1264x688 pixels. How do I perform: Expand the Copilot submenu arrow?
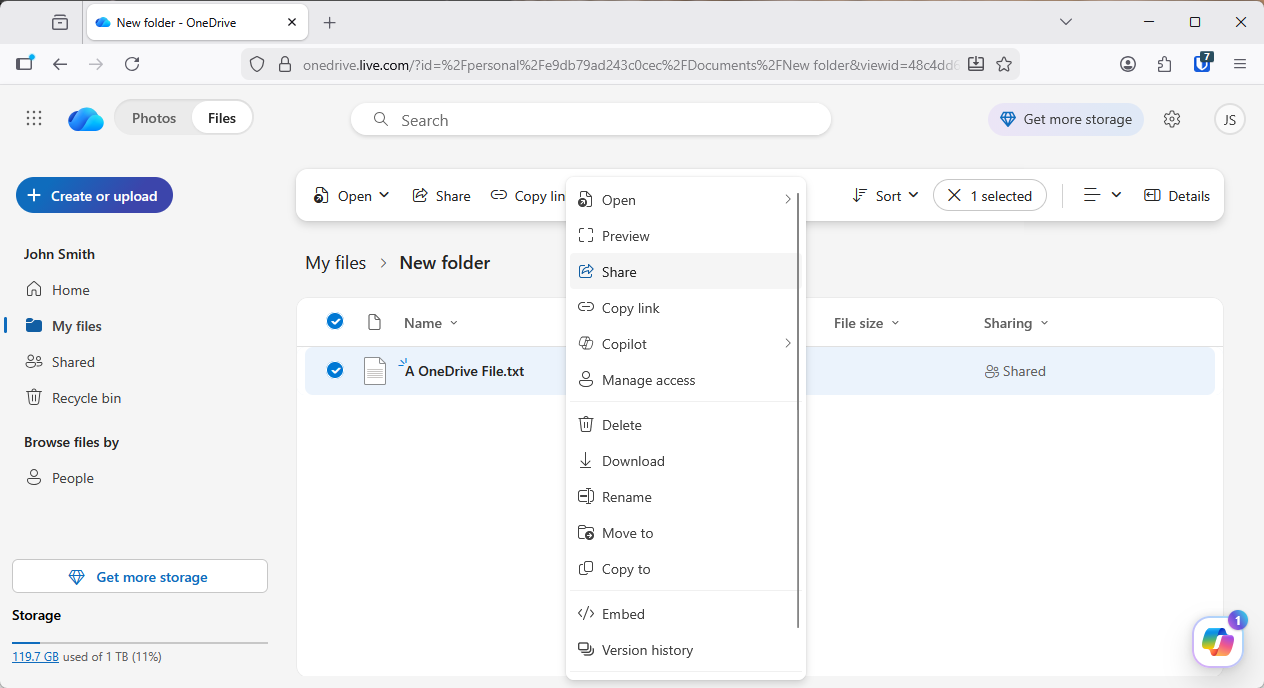(x=788, y=343)
